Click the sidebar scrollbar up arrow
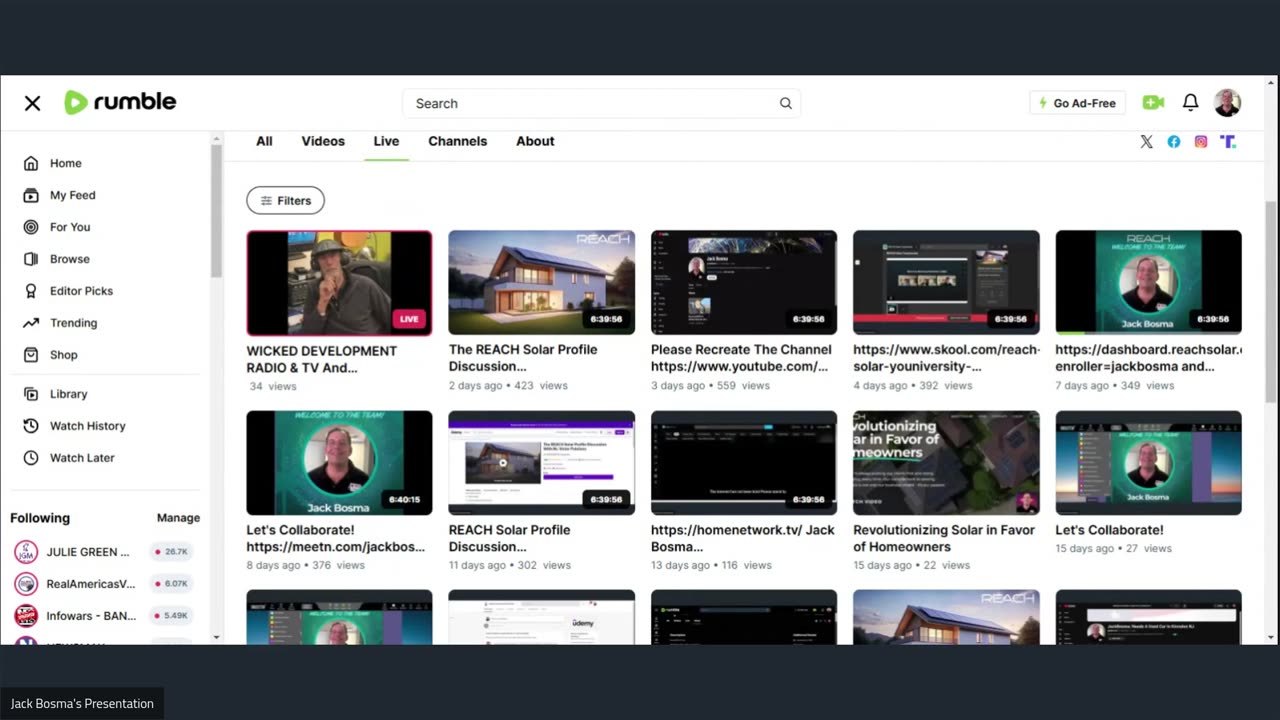The image size is (1280, 720). click(216, 139)
